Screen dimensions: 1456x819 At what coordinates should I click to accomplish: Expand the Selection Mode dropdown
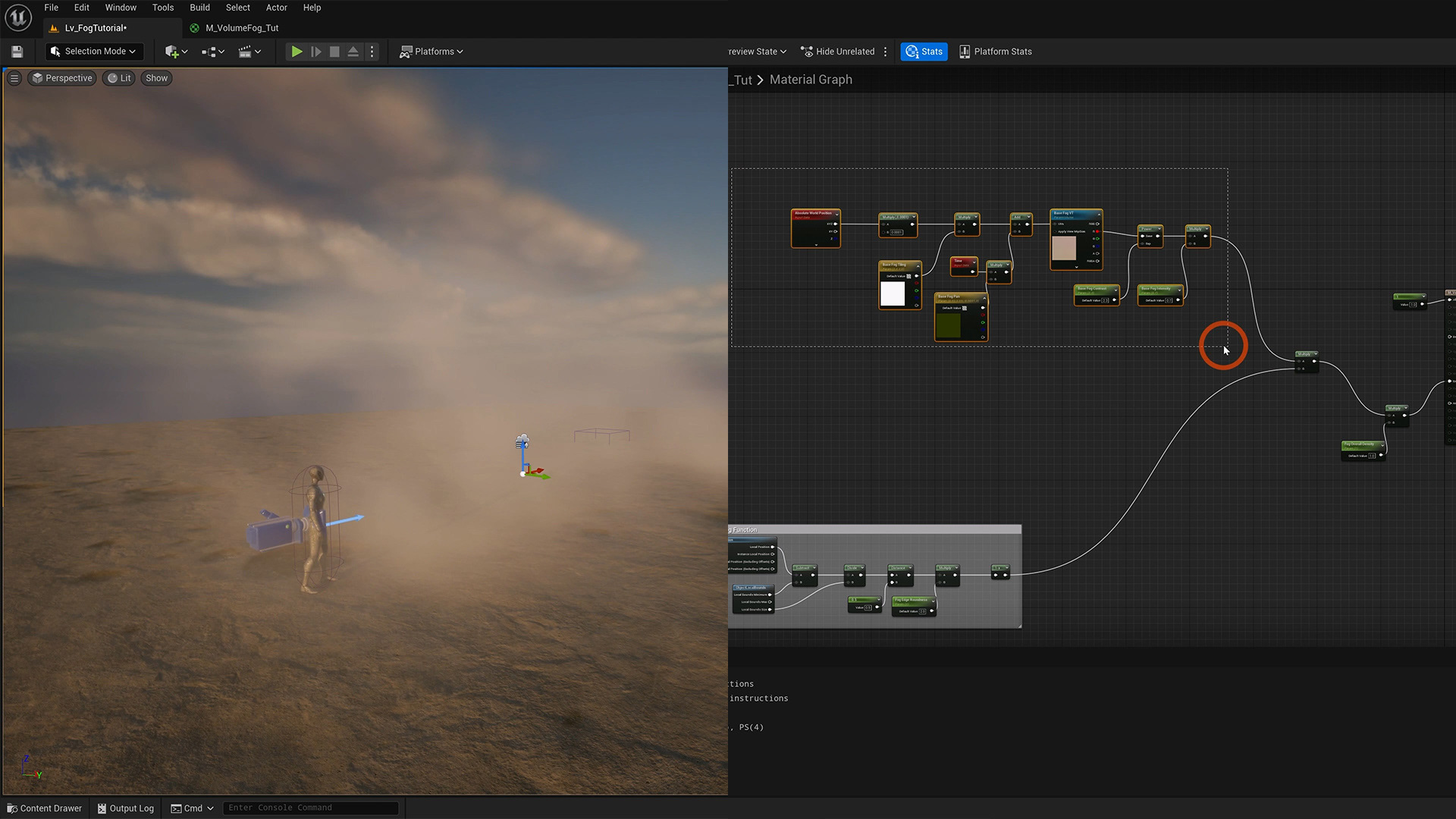point(94,52)
